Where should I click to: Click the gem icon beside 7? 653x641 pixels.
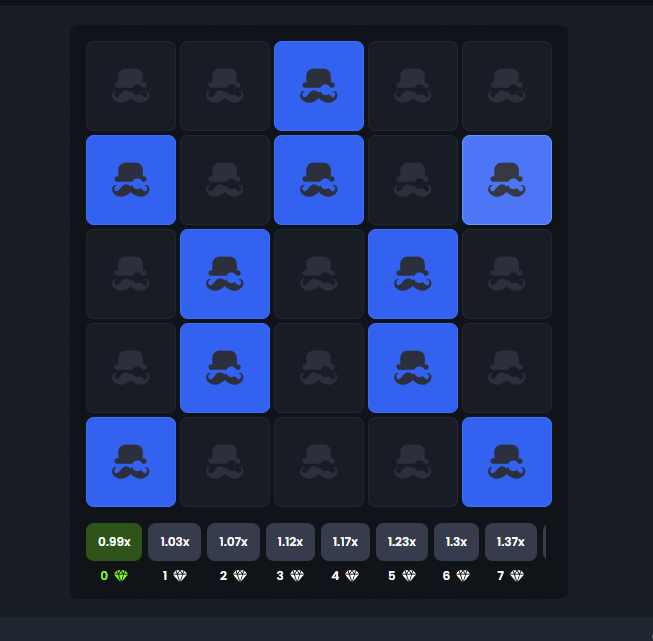pos(517,576)
